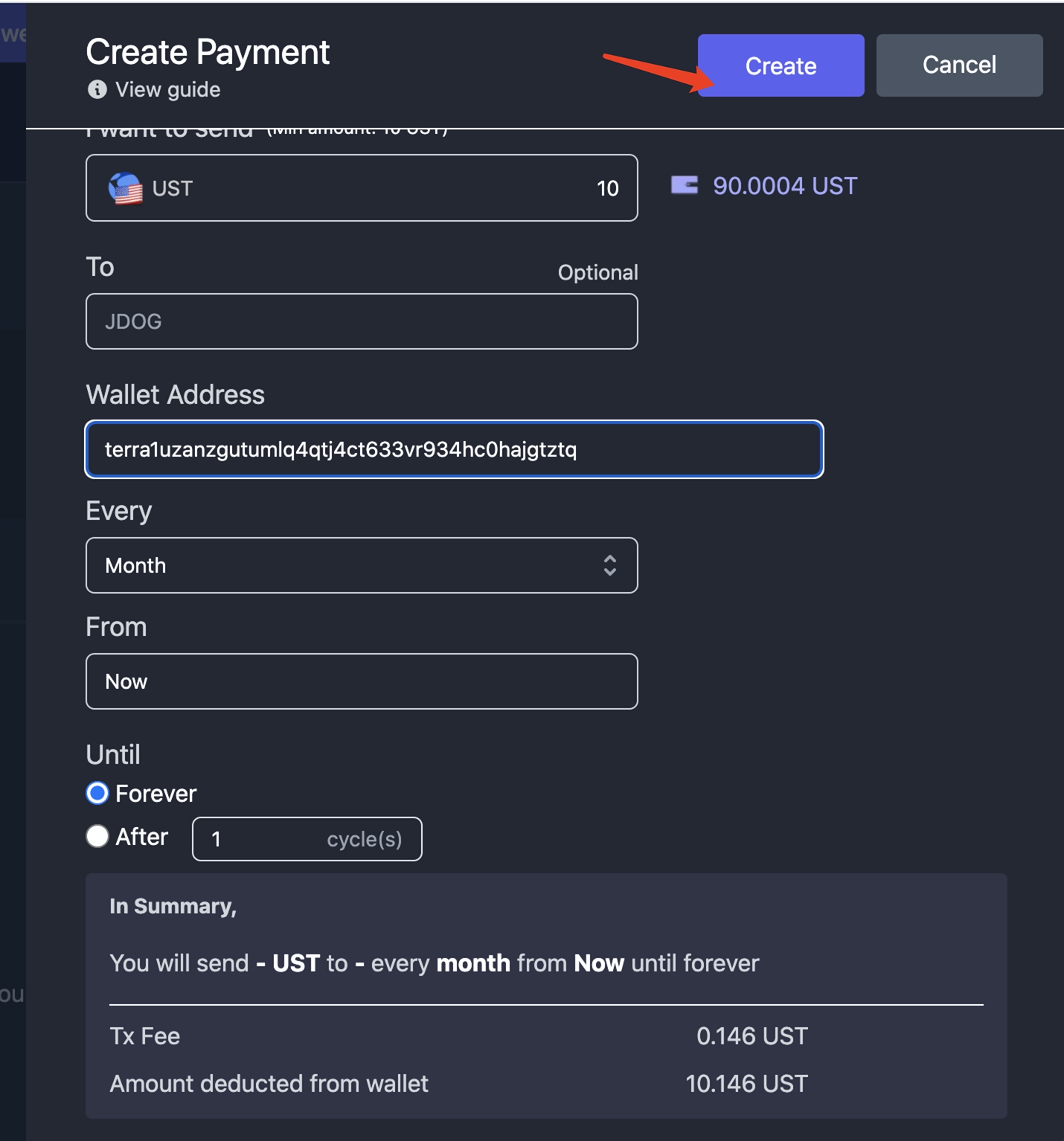The width and height of the screenshot is (1064, 1141).
Task: Click the up-down chevron in Month selector
Action: [x=609, y=565]
